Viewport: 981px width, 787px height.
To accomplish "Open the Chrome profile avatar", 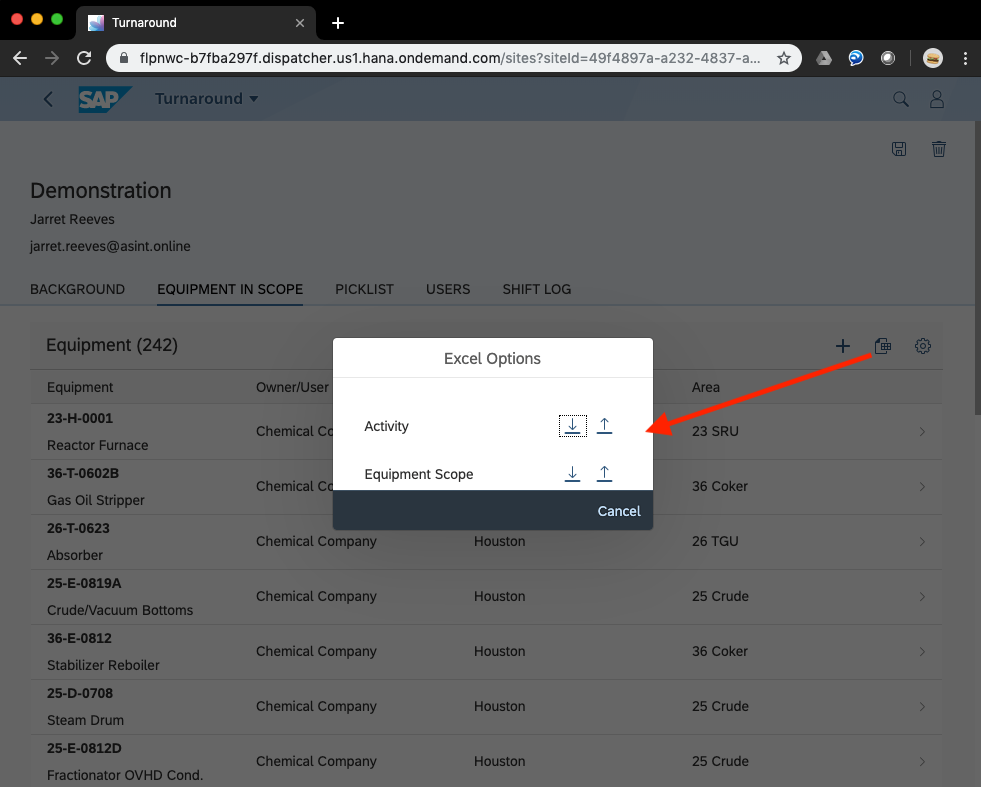I will (x=933, y=58).
